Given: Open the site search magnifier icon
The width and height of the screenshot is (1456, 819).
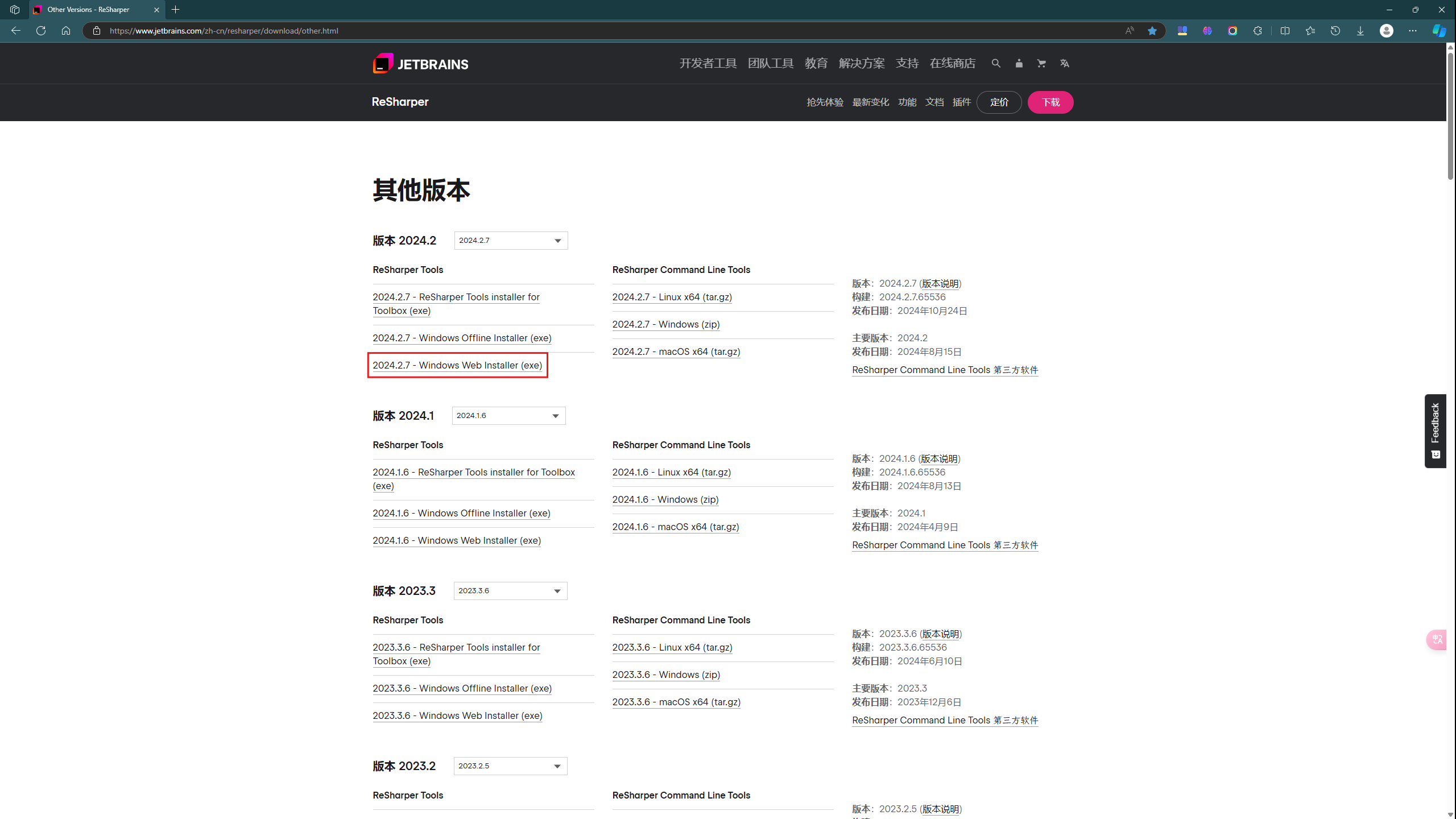Looking at the screenshot, I should (996, 63).
